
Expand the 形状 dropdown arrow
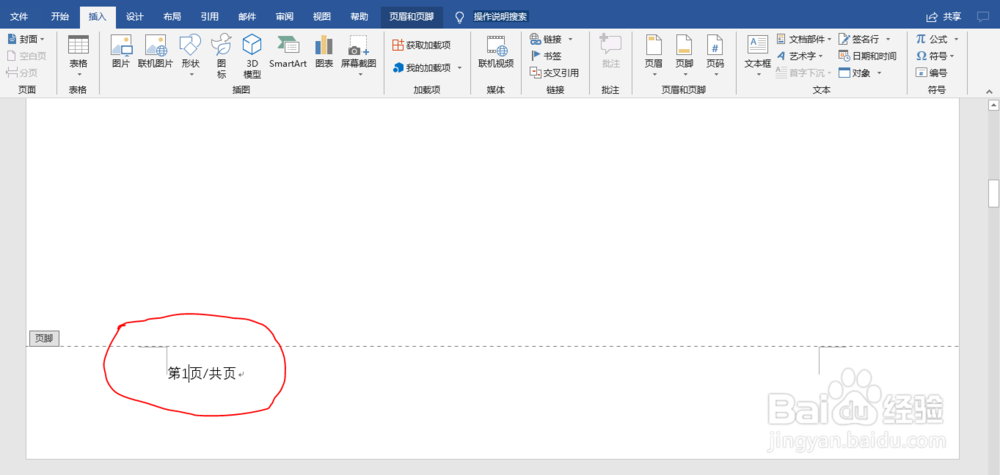click(x=190, y=74)
